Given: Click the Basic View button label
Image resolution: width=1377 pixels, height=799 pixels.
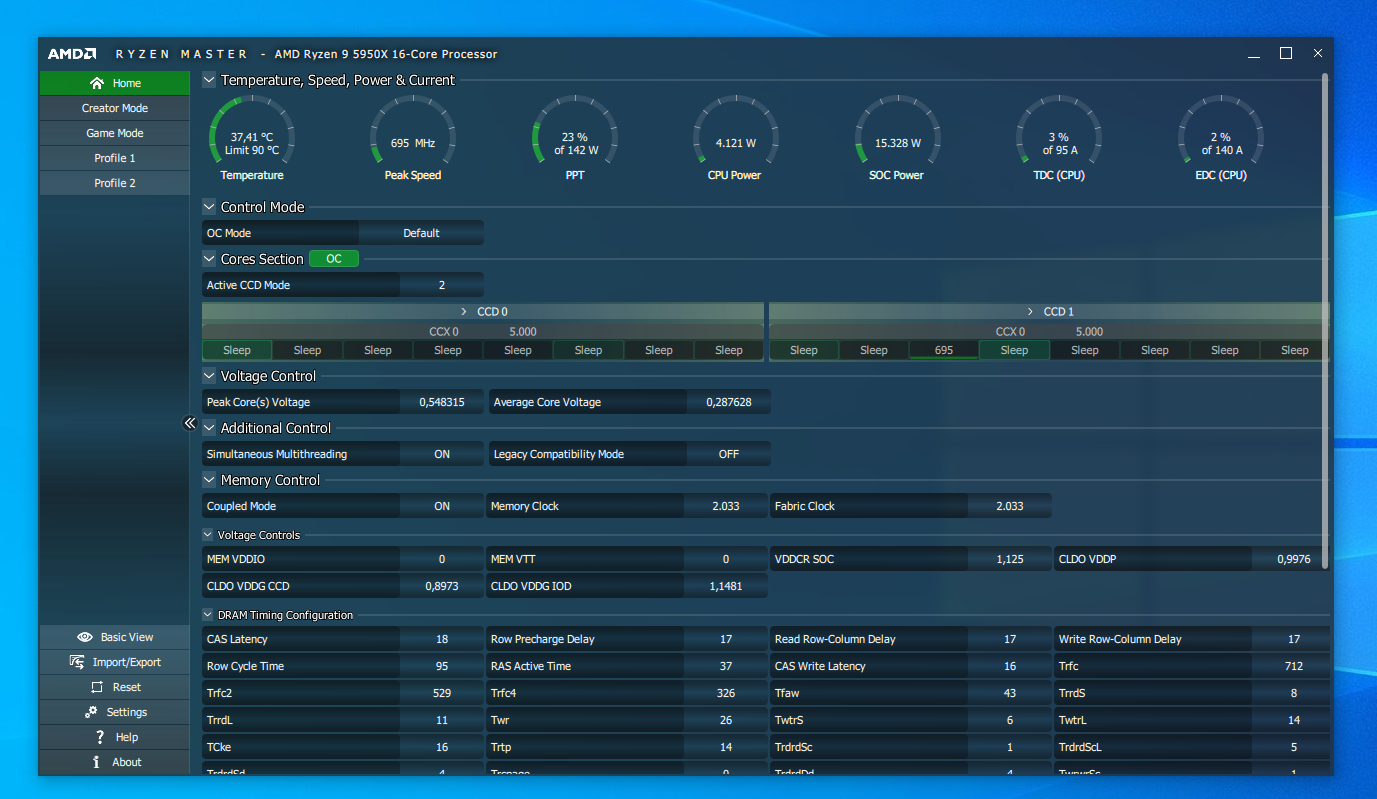Looking at the screenshot, I should click(x=127, y=637).
